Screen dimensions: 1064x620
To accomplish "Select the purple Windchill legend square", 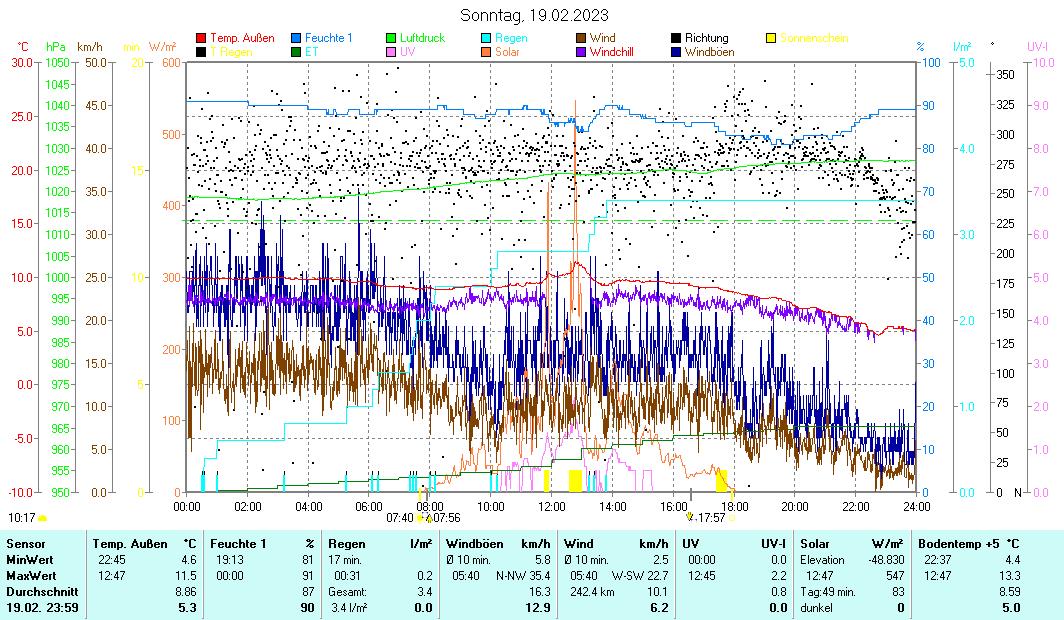I will (581, 51).
